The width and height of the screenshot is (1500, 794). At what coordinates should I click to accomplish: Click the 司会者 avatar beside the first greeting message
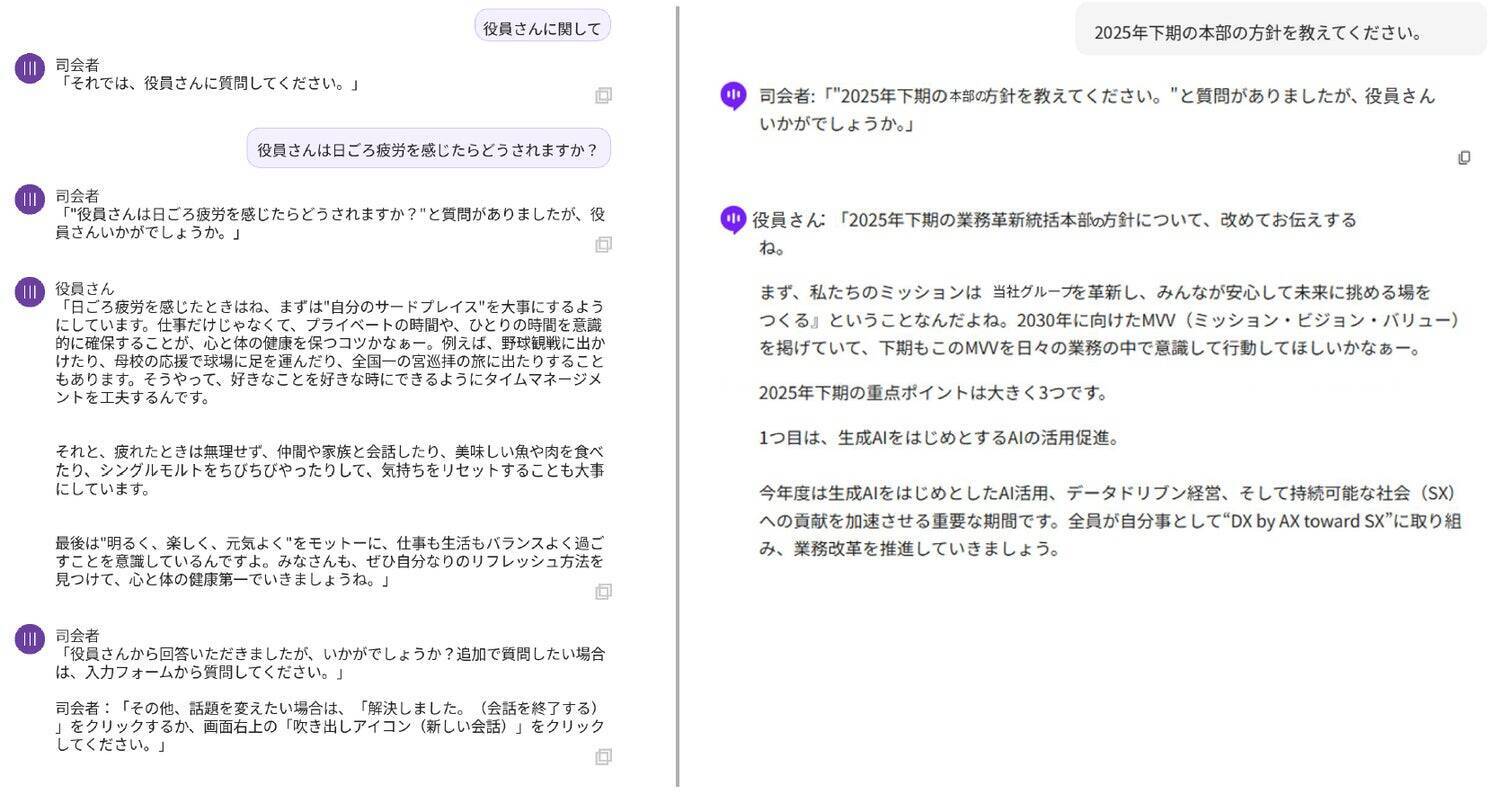point(29,67)
